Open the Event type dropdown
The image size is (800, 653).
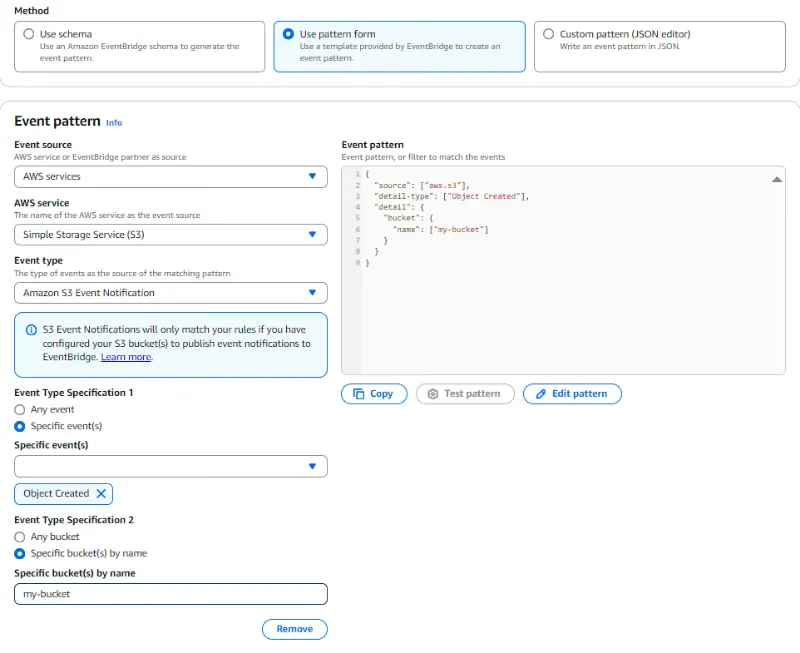click(x=171, y=293)
